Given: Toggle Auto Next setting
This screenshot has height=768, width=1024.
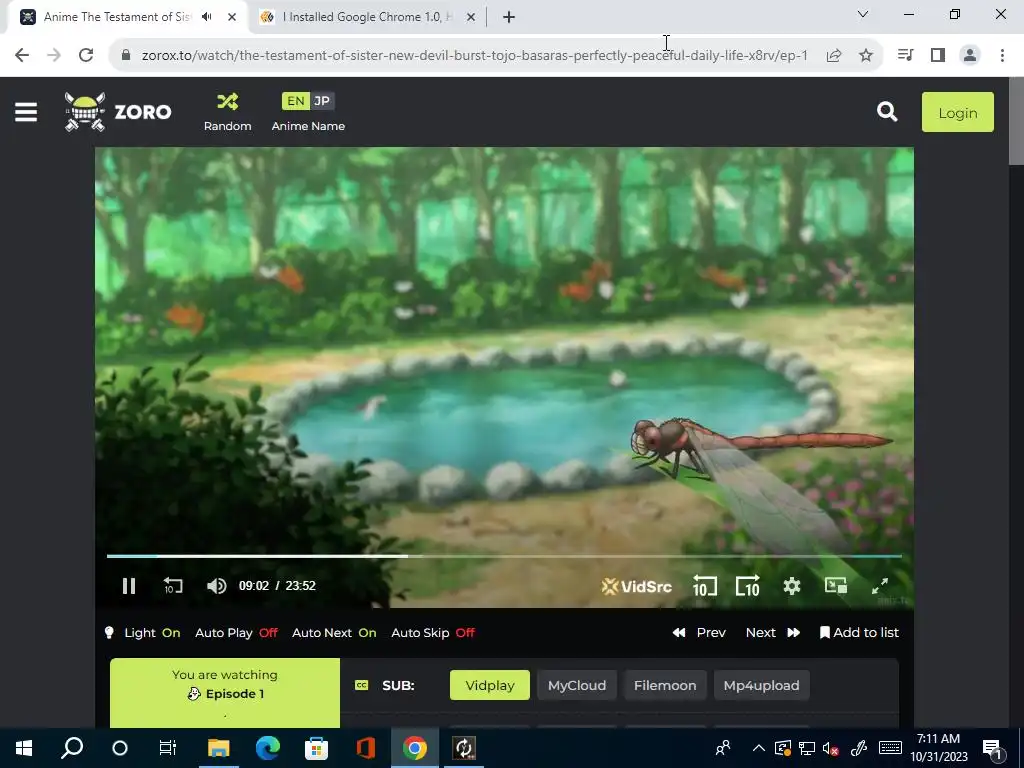Looking at the screenshot, I should coord(334,633).
